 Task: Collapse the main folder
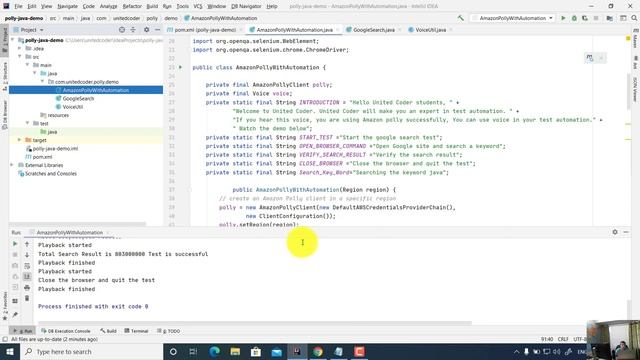27,65
